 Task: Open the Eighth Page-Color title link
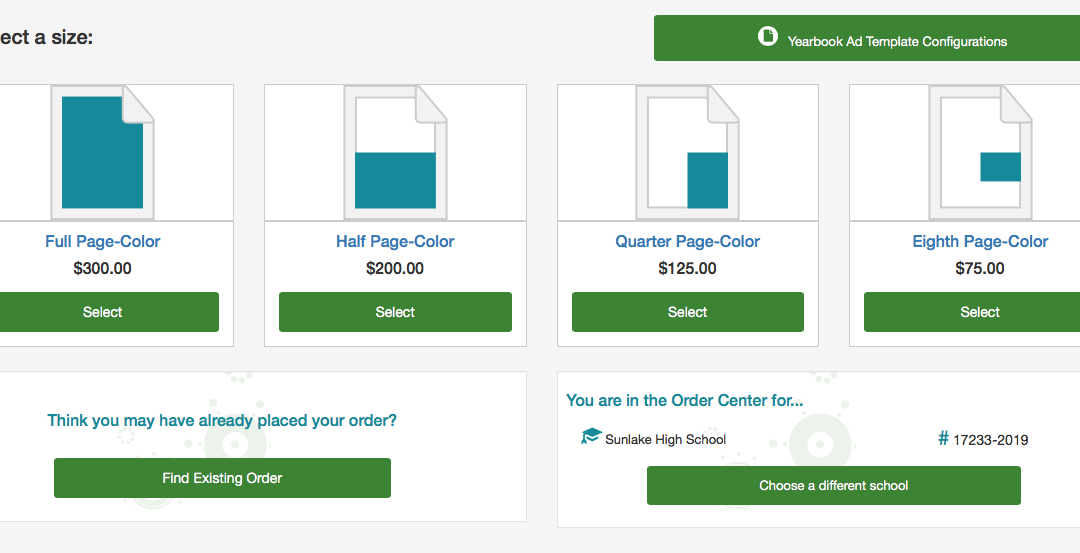[980, 242]
